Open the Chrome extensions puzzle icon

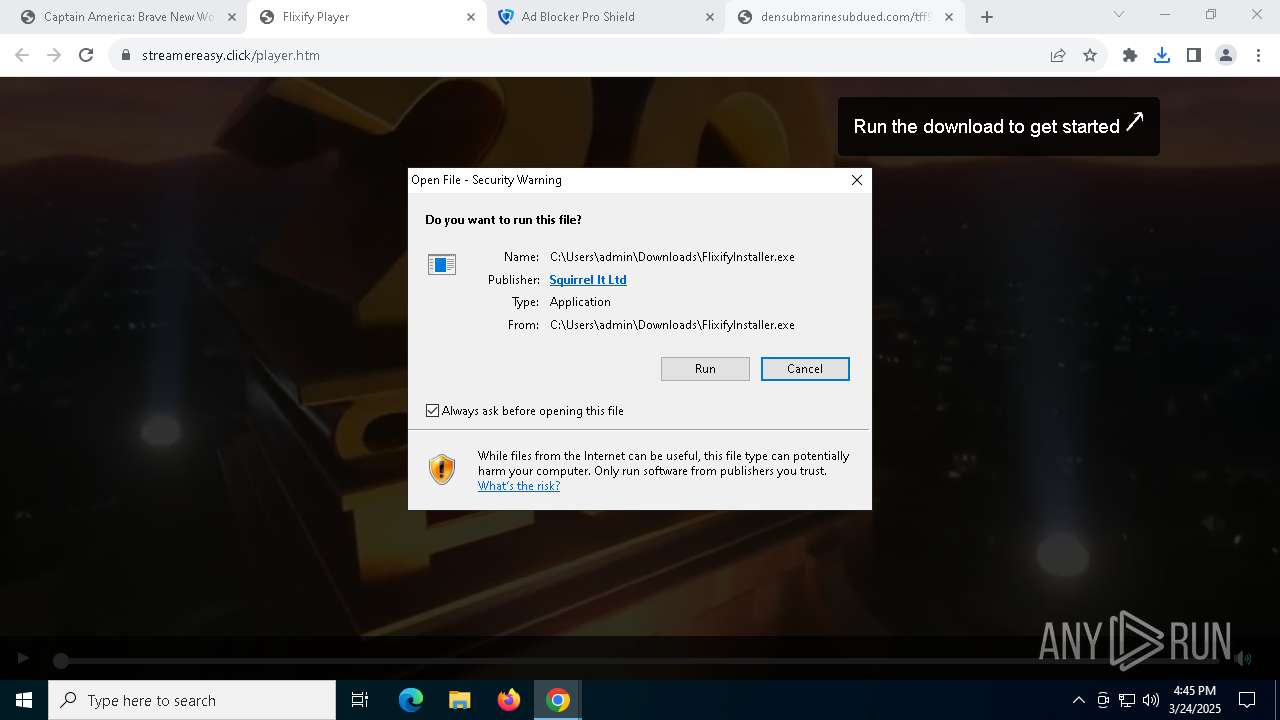(1130, 55)
